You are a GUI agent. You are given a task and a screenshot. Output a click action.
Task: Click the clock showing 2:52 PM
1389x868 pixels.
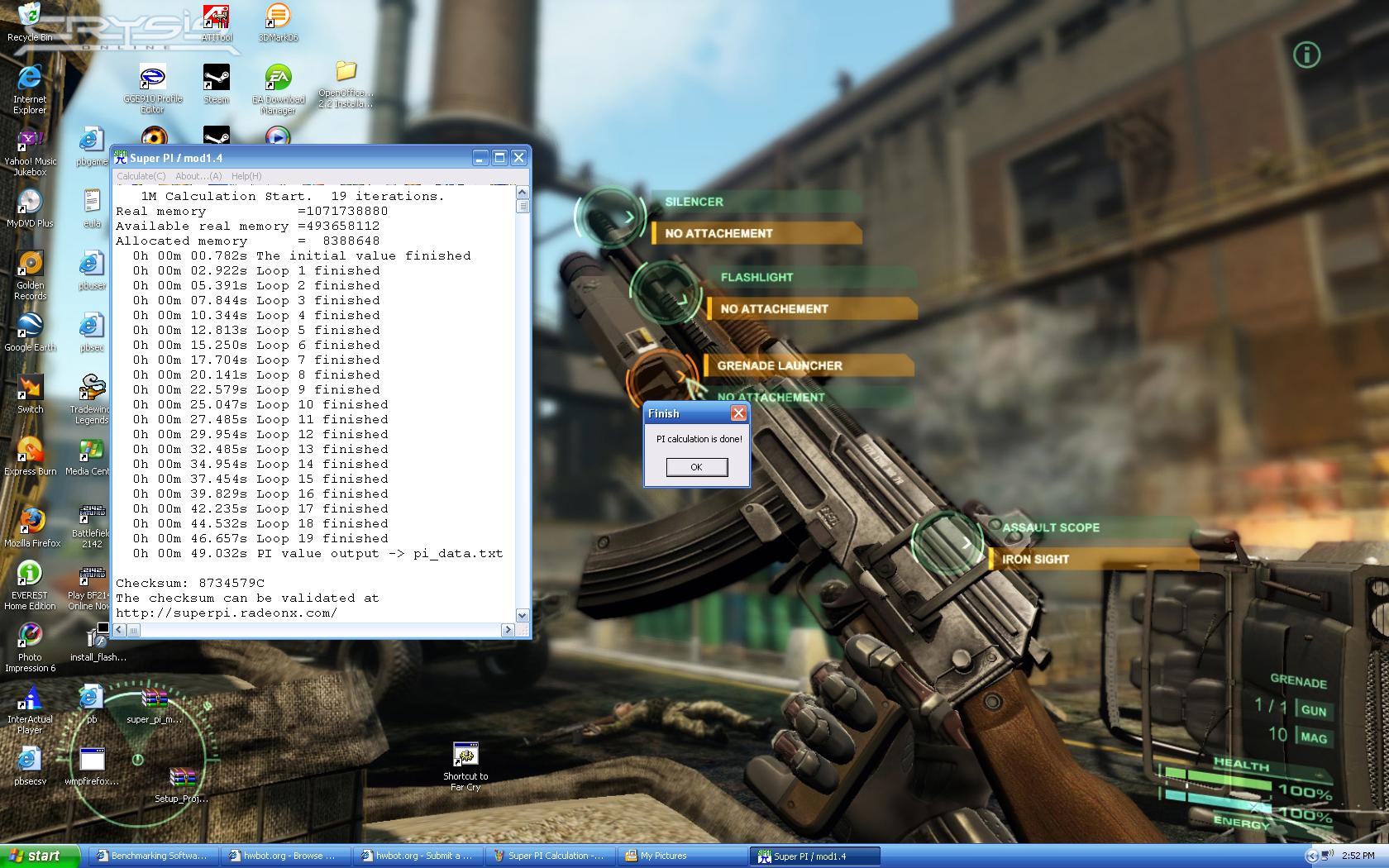[1359, 856]
